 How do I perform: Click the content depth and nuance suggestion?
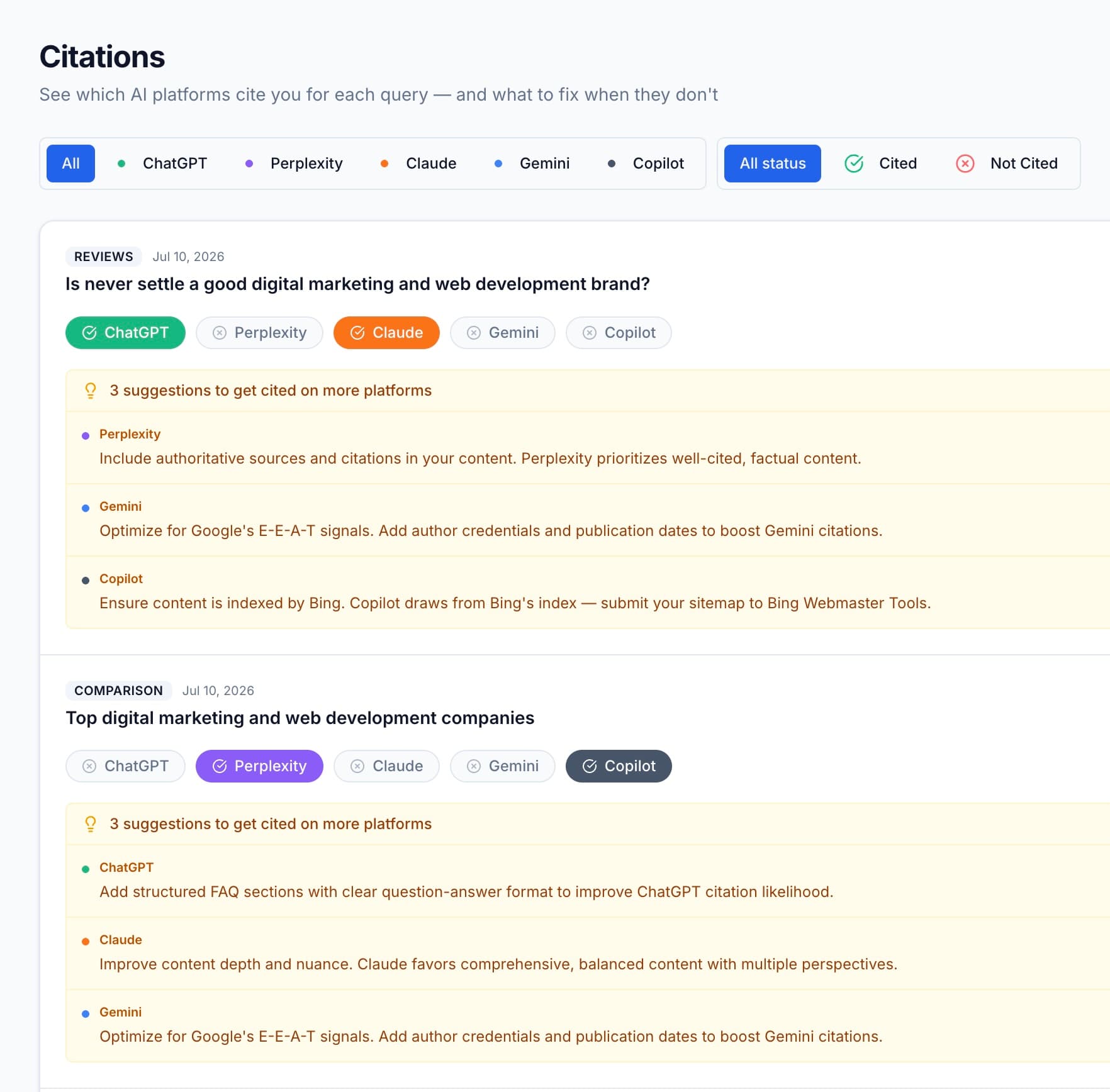pos(498,964)
